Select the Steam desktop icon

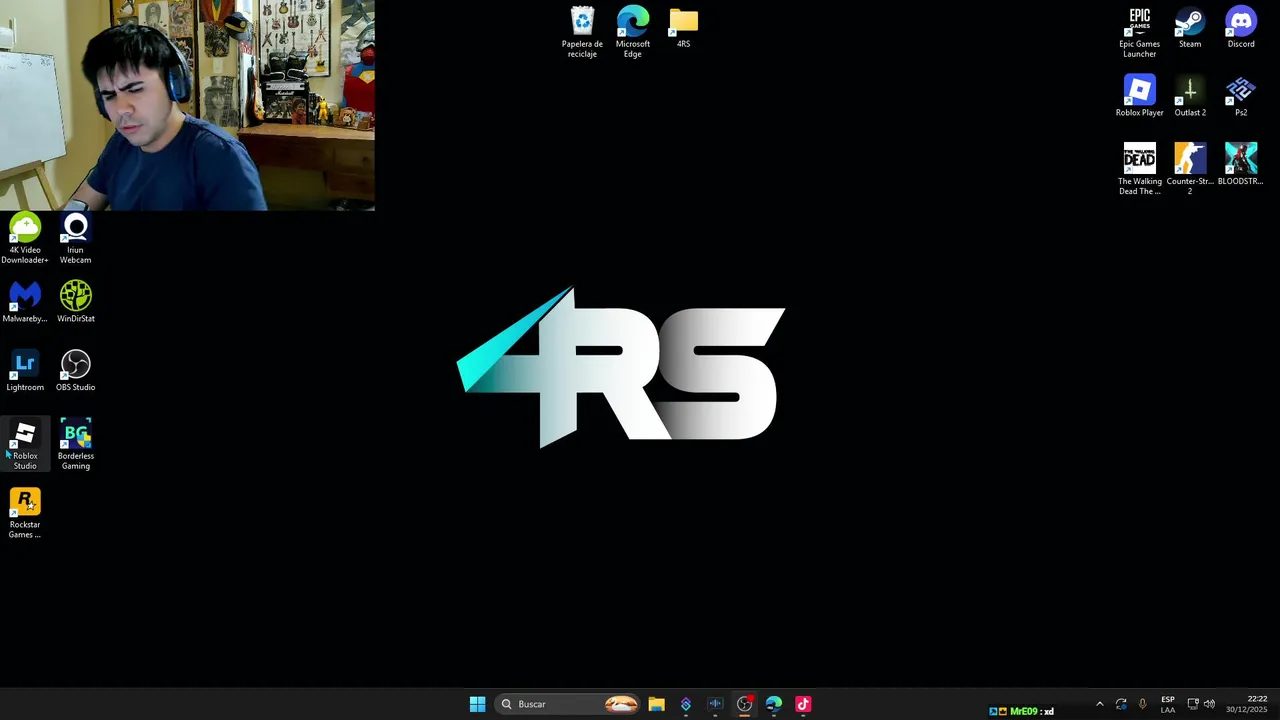[x=1190, y=28]
